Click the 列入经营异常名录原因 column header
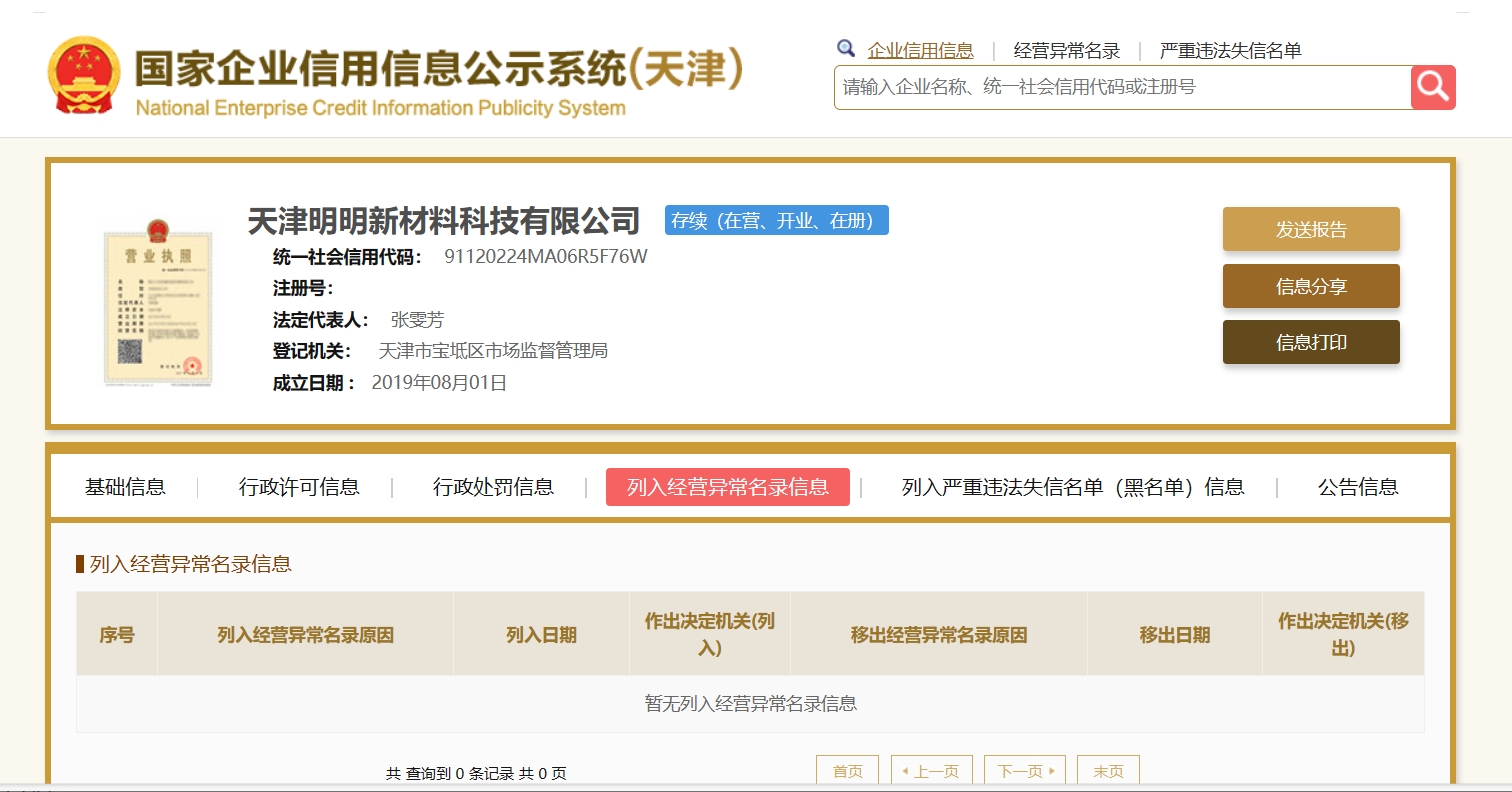Viewport: 1512px width, 792px height. click(305, 634)
